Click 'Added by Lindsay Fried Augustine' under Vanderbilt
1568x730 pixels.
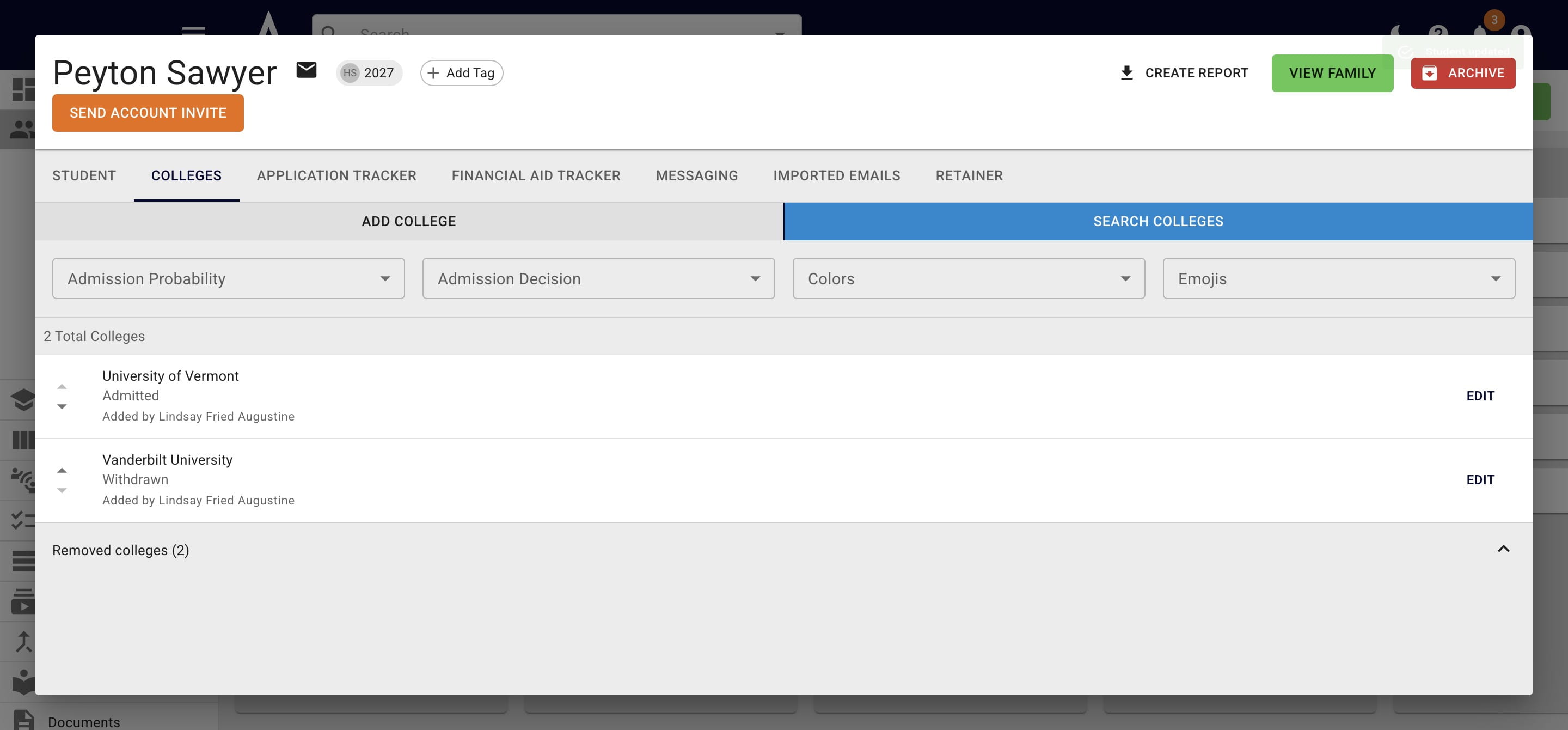(198, 501)
